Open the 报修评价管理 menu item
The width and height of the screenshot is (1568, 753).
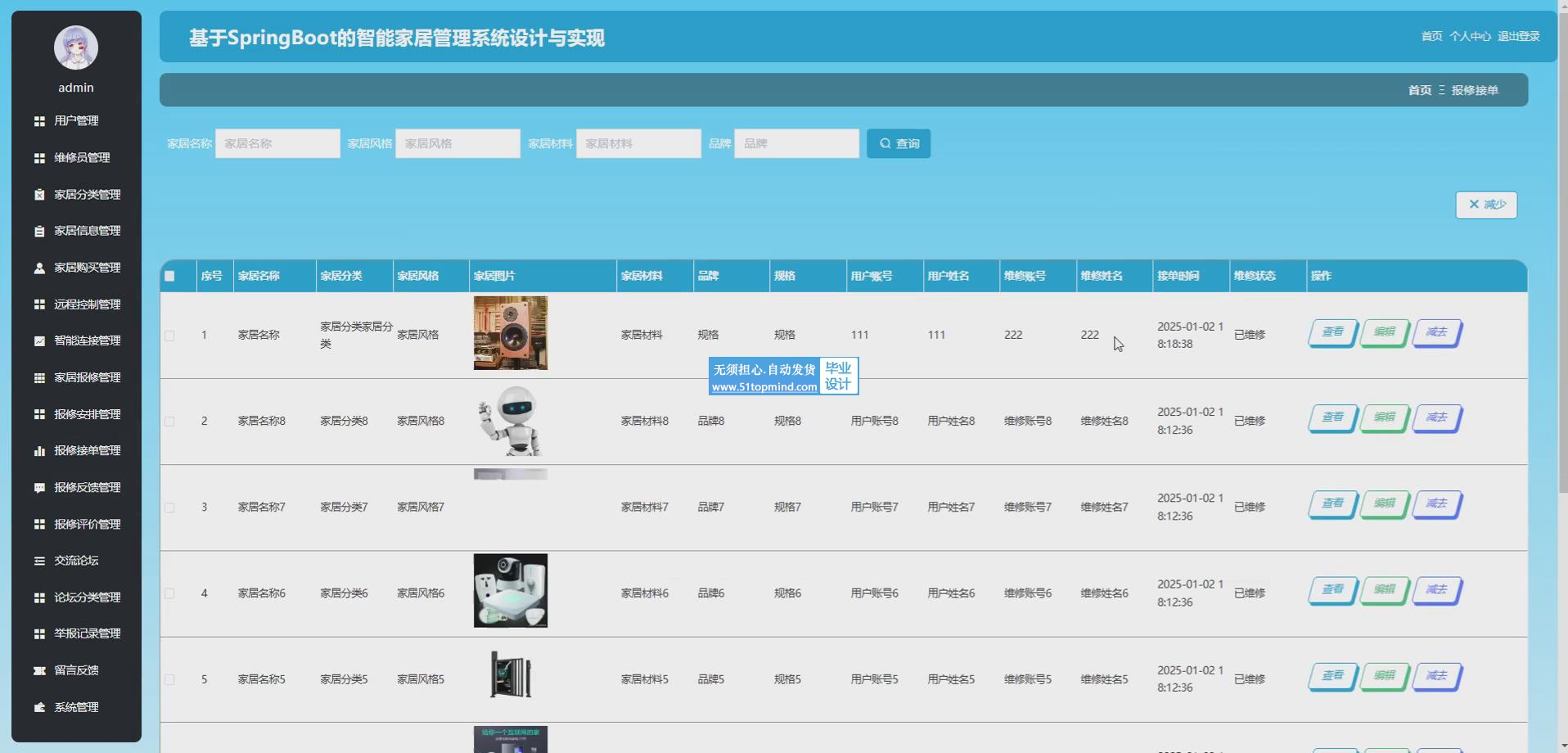[87, 524]
